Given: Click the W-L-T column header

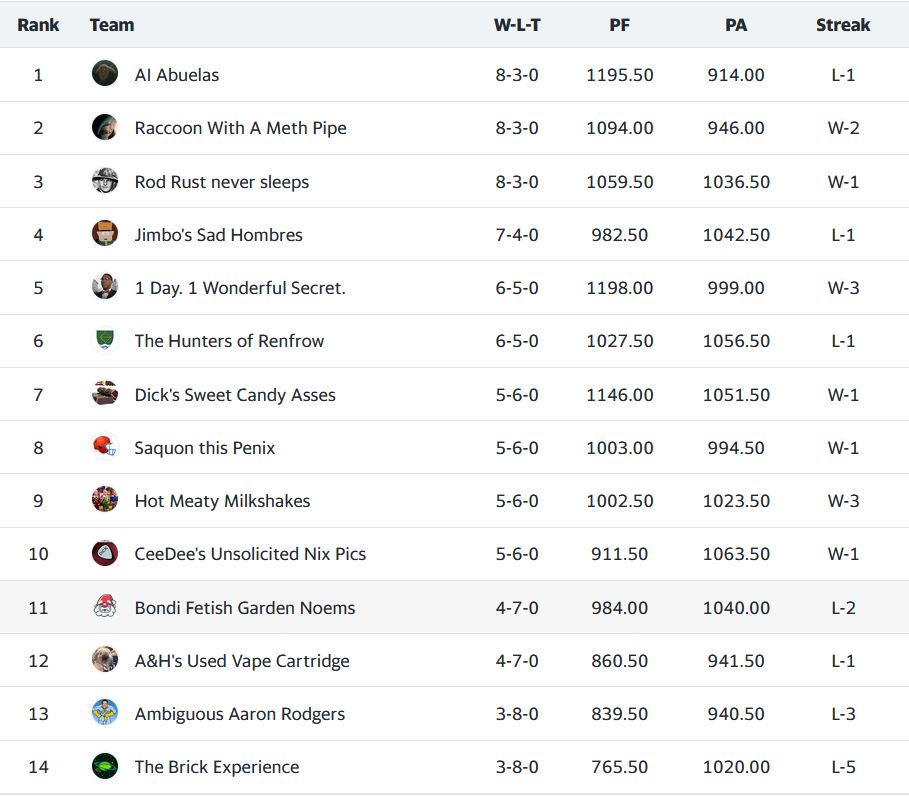Looking at the screenshot, I should [517, 25].
